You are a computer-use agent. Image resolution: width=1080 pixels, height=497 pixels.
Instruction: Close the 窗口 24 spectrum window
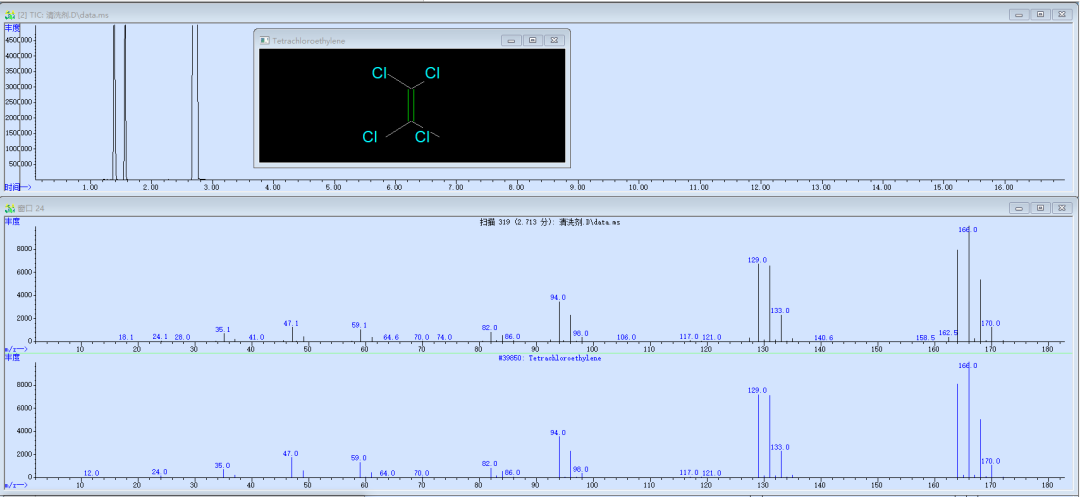(x=1063, y=208)
